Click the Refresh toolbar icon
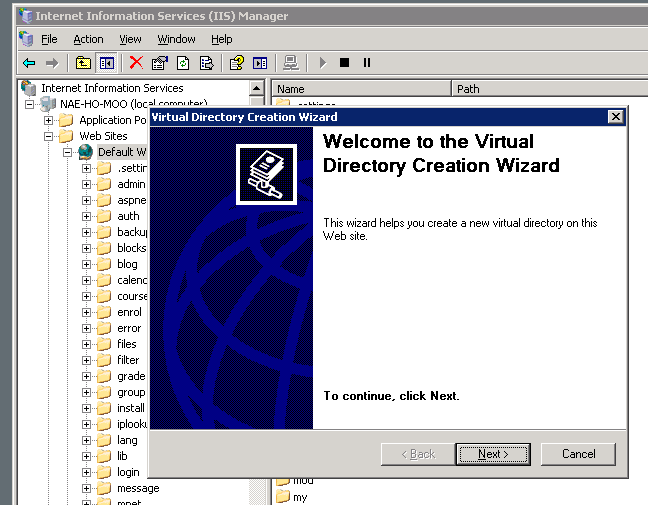This screenshot has height=505, width=648. (x=183, y=63)
